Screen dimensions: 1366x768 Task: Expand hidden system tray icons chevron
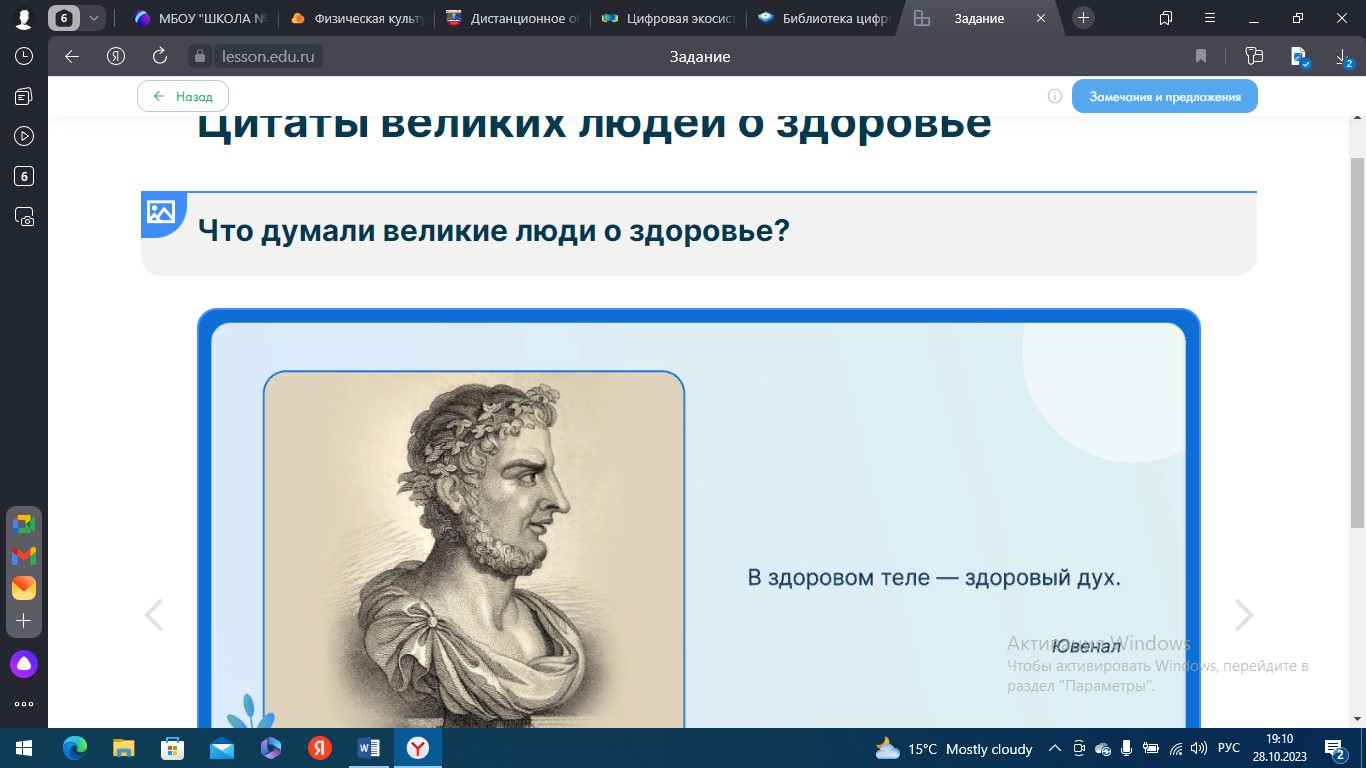coord(1054,749)
